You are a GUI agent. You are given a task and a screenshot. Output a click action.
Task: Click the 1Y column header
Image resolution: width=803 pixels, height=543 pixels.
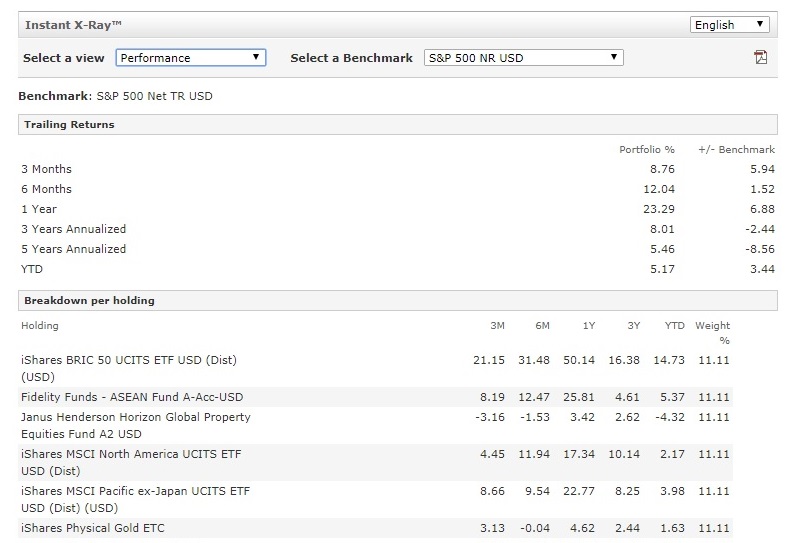pos(589,326)
